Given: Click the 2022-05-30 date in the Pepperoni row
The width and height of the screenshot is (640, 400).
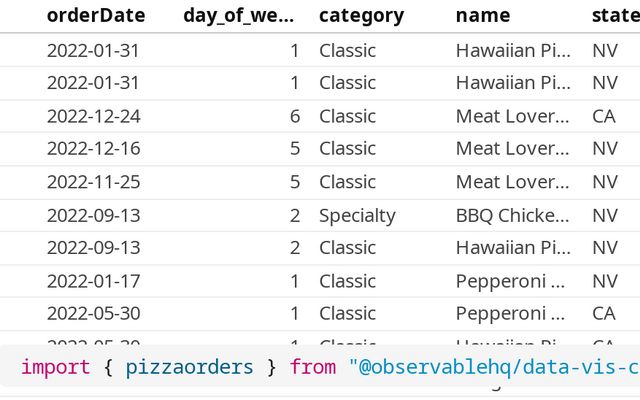Looking at the screenshot, I should 93,314.
